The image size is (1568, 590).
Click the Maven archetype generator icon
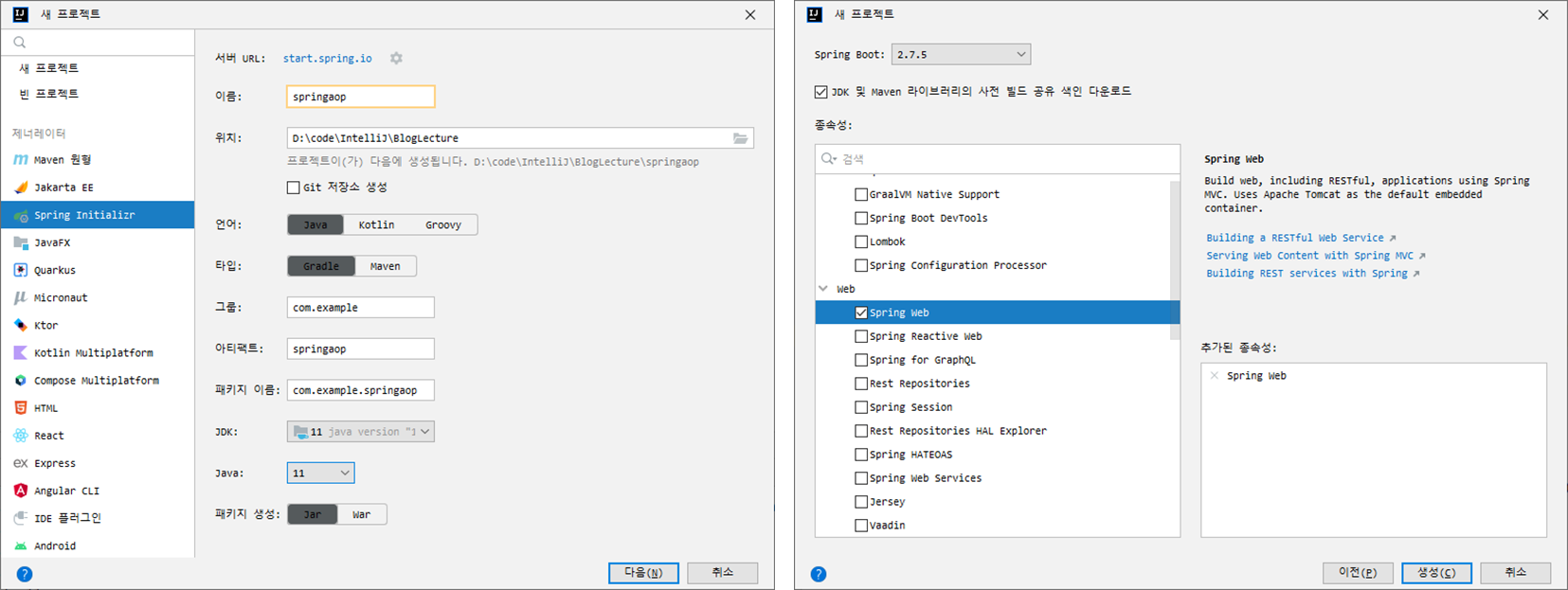(21, 160)
